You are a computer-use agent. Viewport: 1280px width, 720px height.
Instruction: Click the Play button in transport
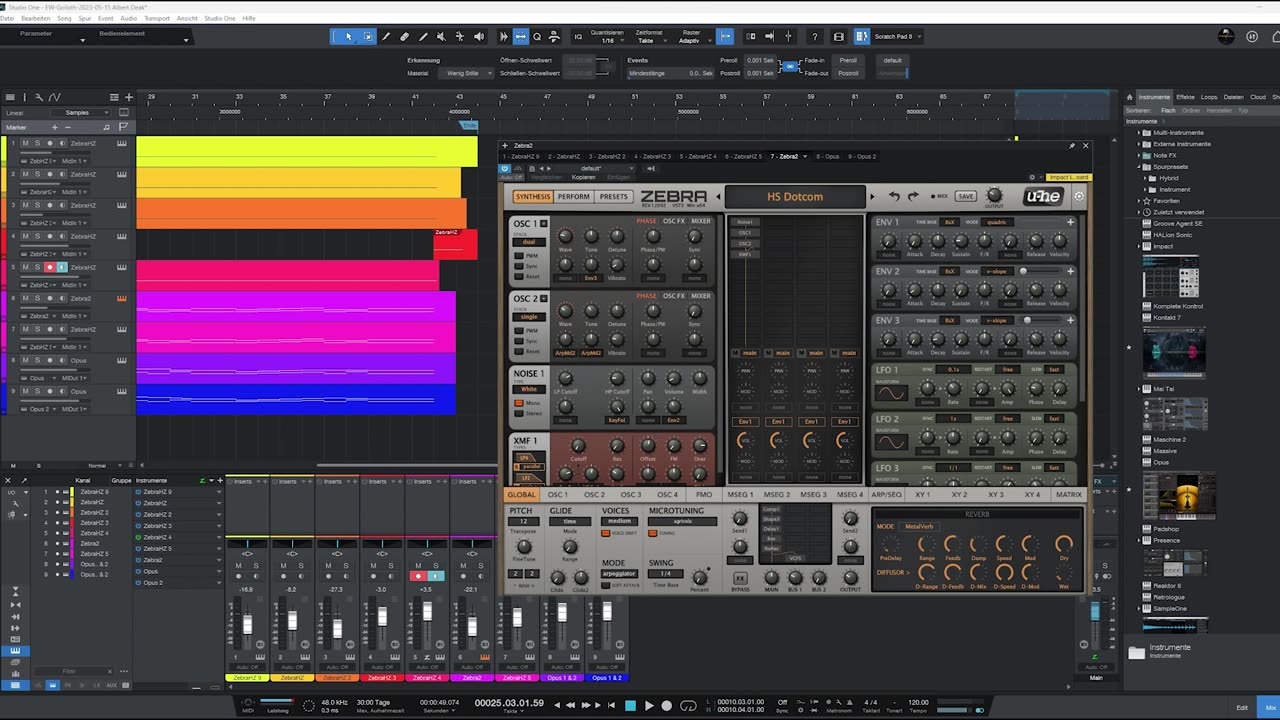point(649,705)
